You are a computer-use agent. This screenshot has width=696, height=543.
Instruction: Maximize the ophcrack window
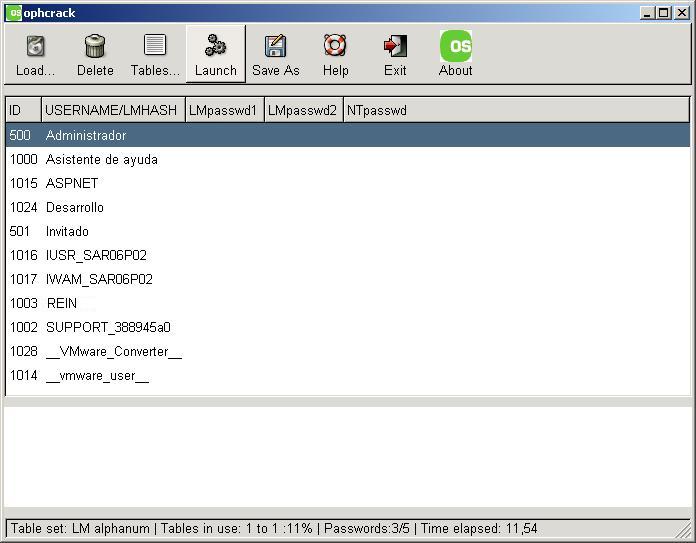pos(664,13)
